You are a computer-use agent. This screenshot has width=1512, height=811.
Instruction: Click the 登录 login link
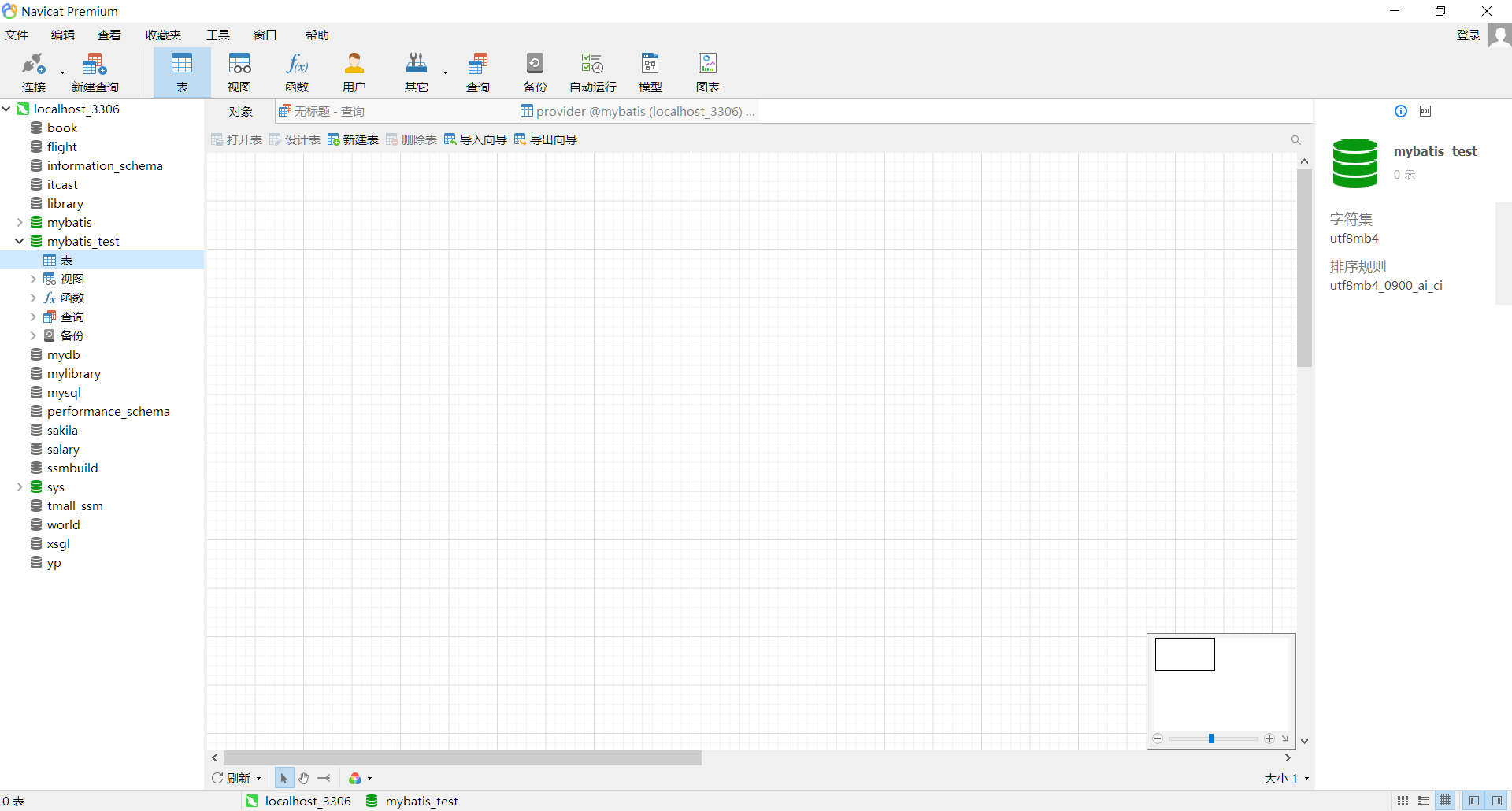(x=1469, y=35)
